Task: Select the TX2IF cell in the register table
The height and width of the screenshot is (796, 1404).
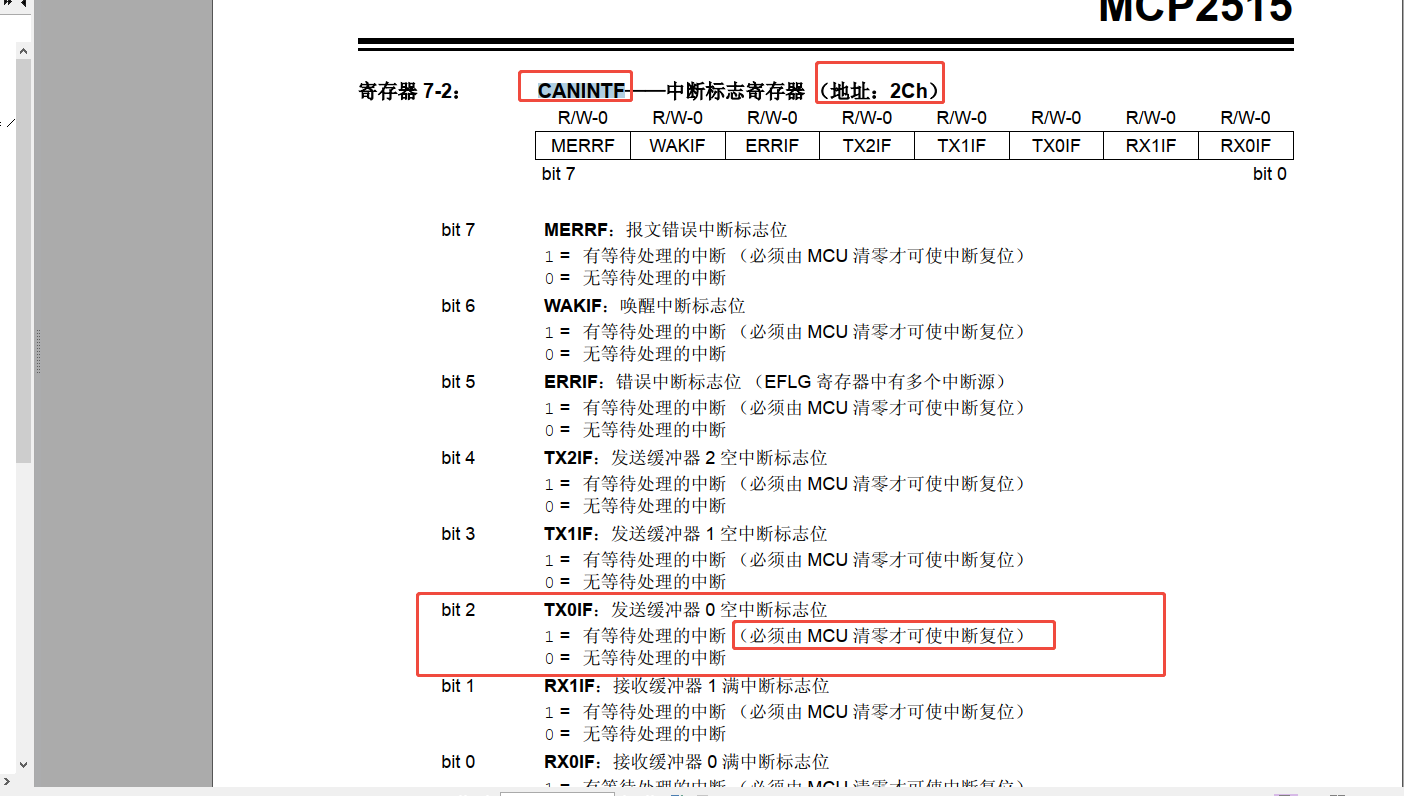Action: [867, 146]
